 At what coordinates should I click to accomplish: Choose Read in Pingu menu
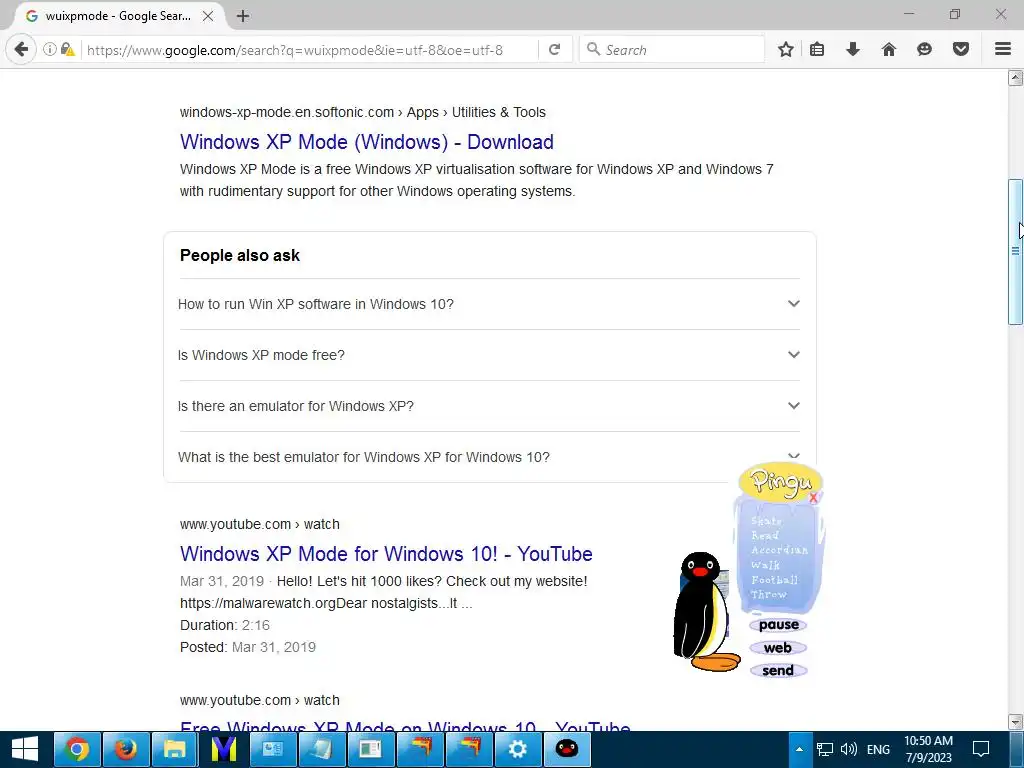click(x=765, y=535)
